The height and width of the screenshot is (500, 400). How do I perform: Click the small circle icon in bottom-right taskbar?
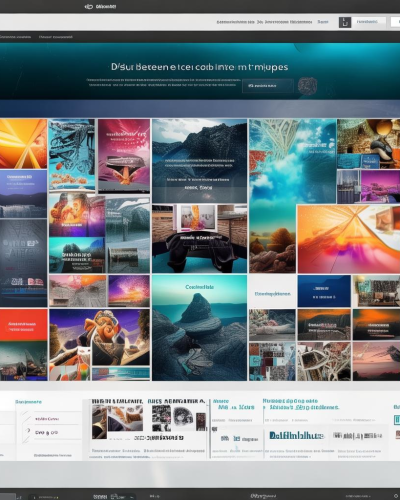[396, 496]
